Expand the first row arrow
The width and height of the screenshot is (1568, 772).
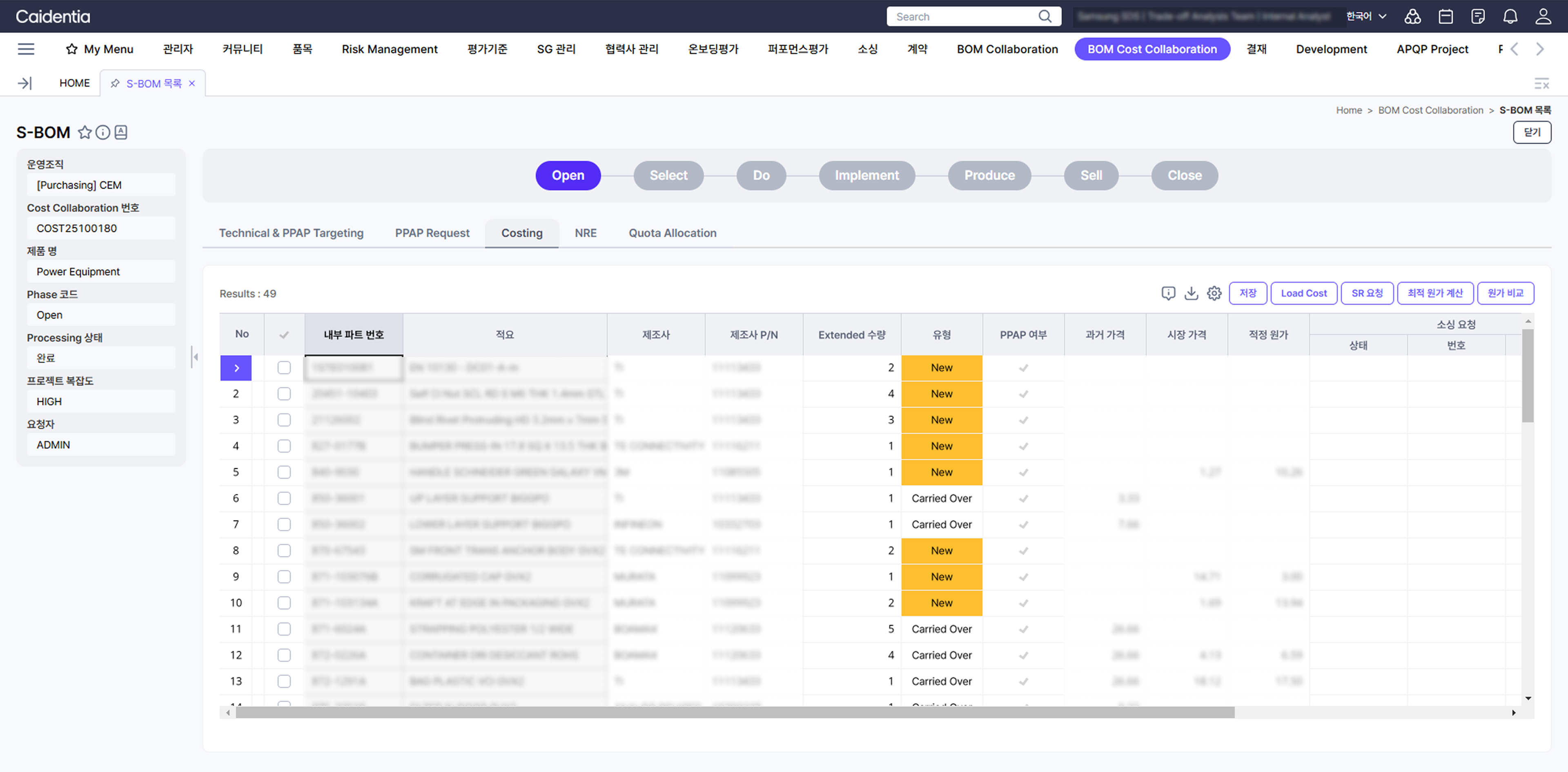236,368
